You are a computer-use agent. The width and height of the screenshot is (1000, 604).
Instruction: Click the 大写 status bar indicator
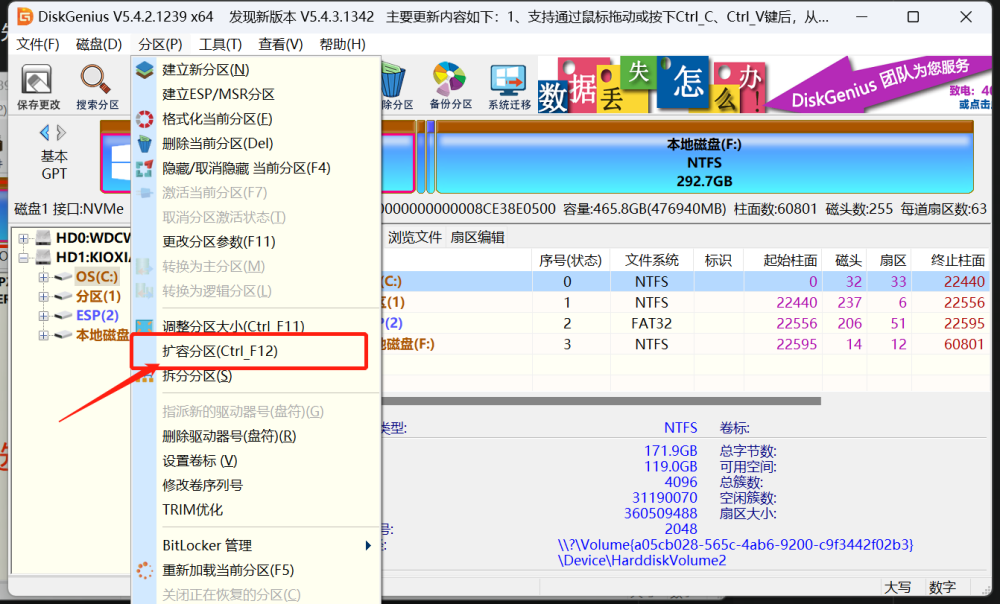(x=897, y=587)
